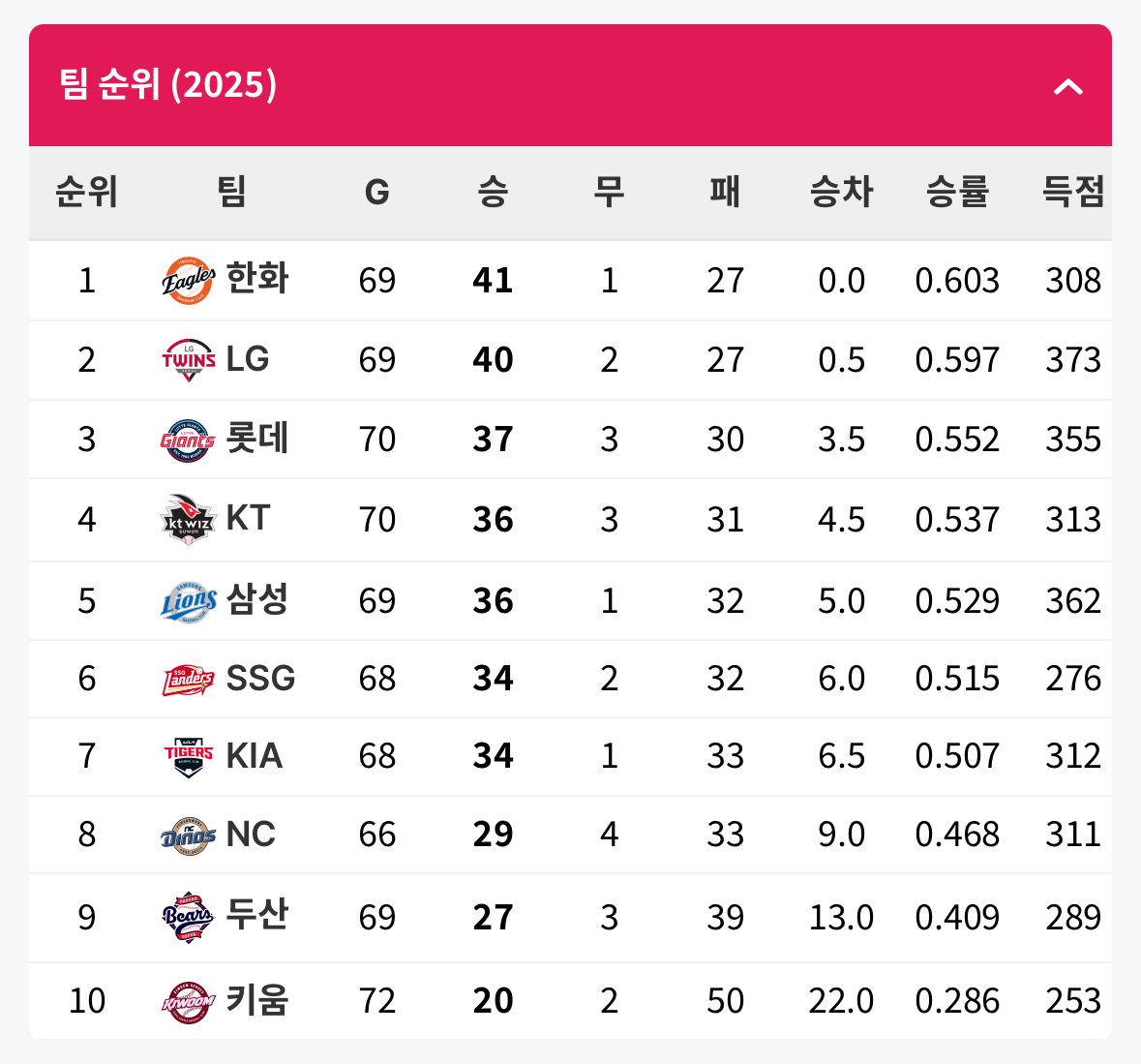Click the 순위 column header

coord(87,192)
